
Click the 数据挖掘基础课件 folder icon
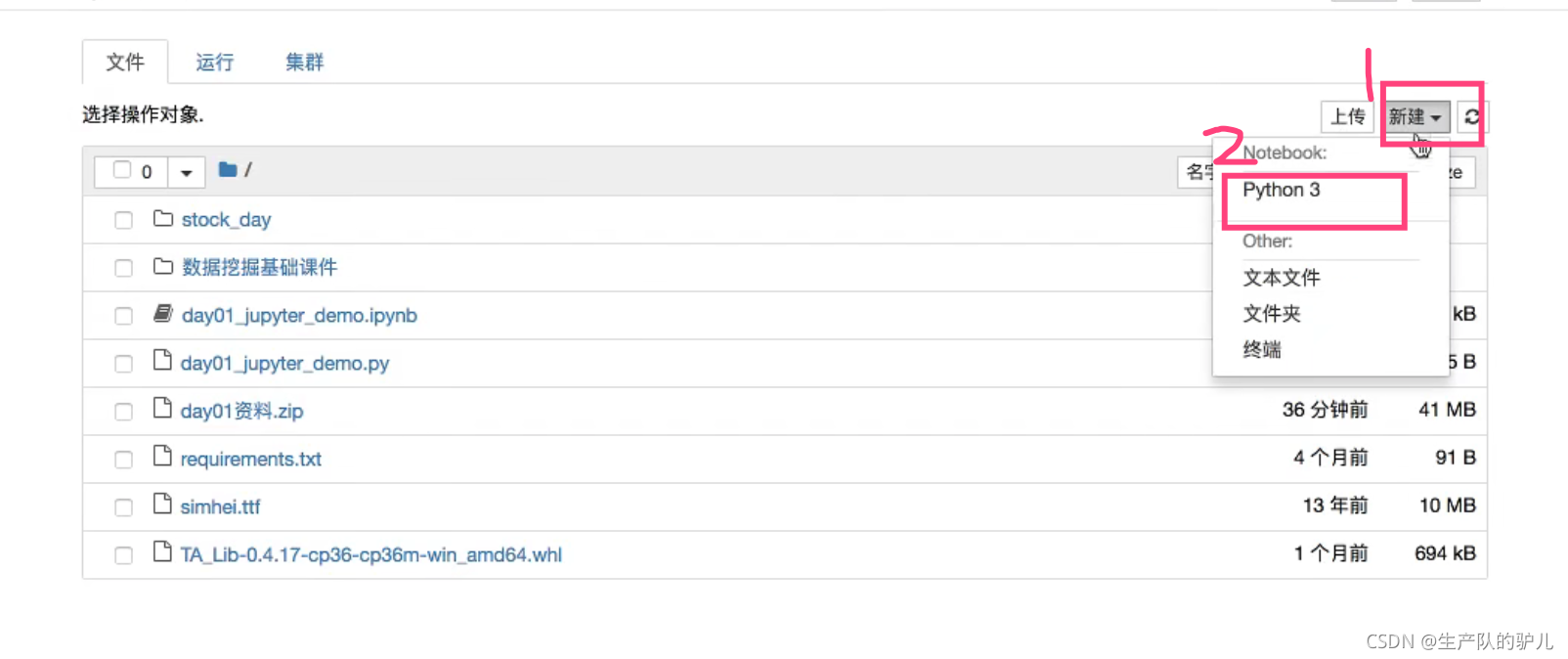coord(162,267)
